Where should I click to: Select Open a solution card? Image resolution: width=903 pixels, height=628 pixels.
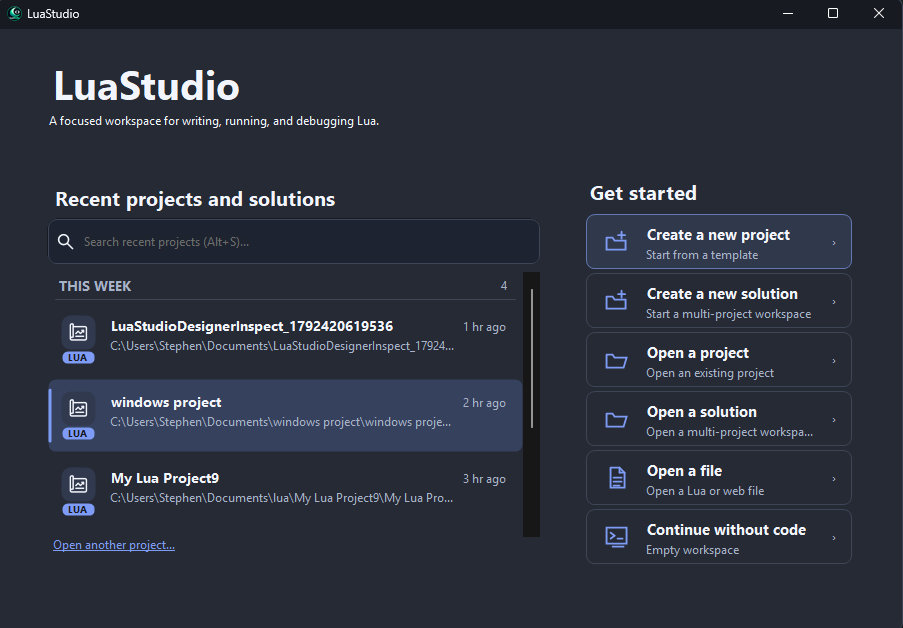(x=719, y=419)
